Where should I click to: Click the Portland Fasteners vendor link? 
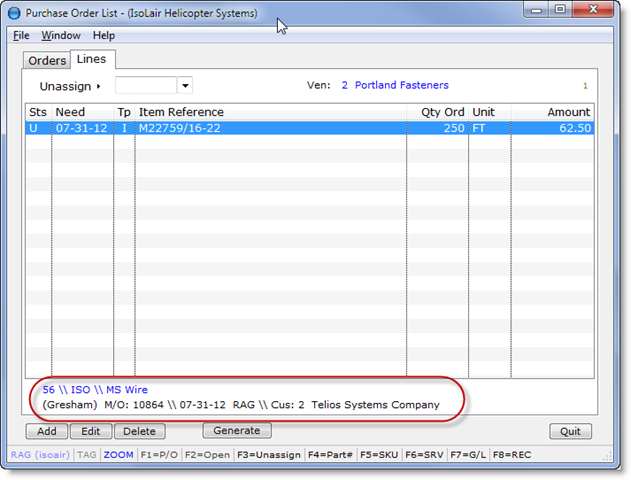(x=401, y=86)
